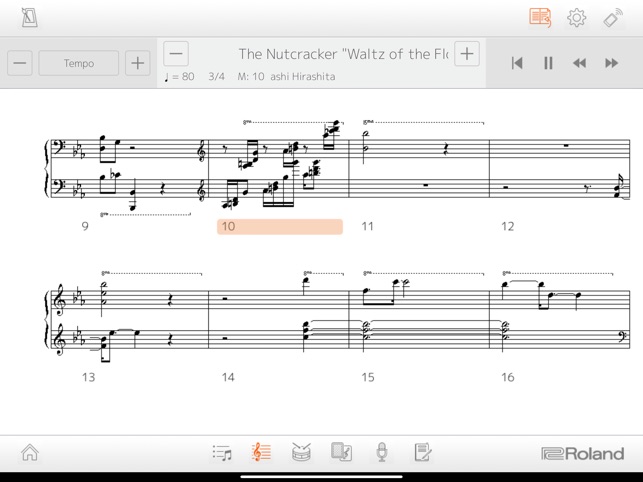Jump back to the song start
Screen dimensions: 643x482
point(517,63)
